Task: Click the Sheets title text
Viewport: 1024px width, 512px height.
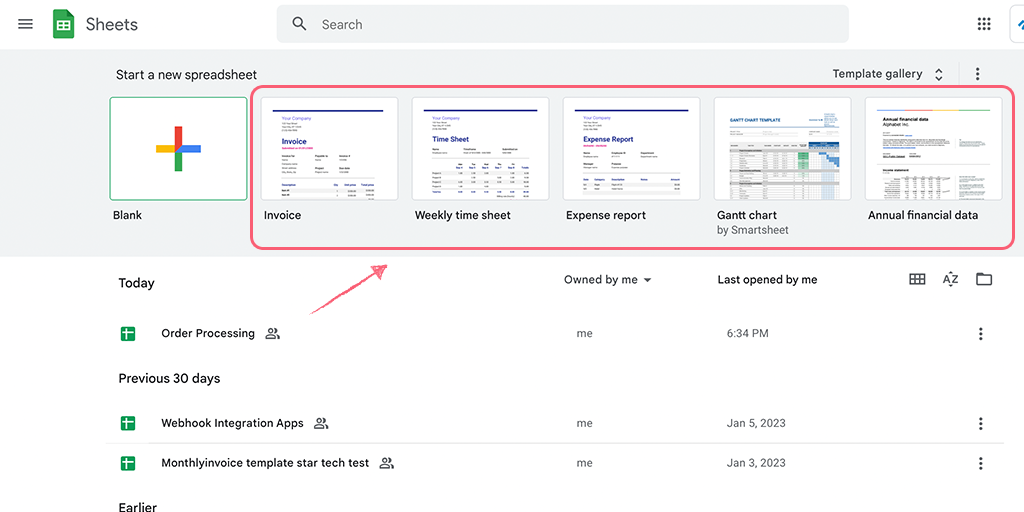Action: coord(112,25)
